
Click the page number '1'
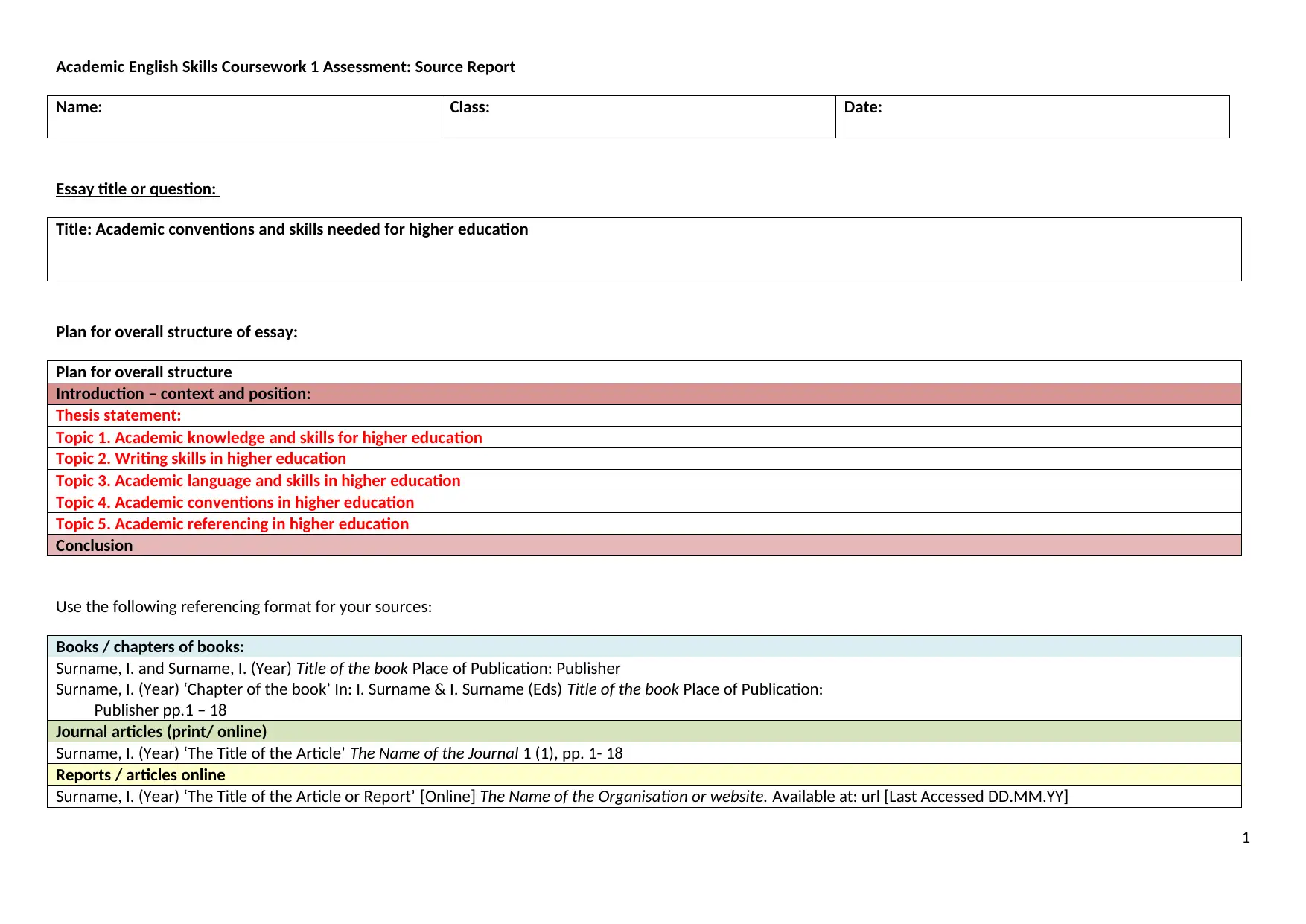[x=1246, y=838]
